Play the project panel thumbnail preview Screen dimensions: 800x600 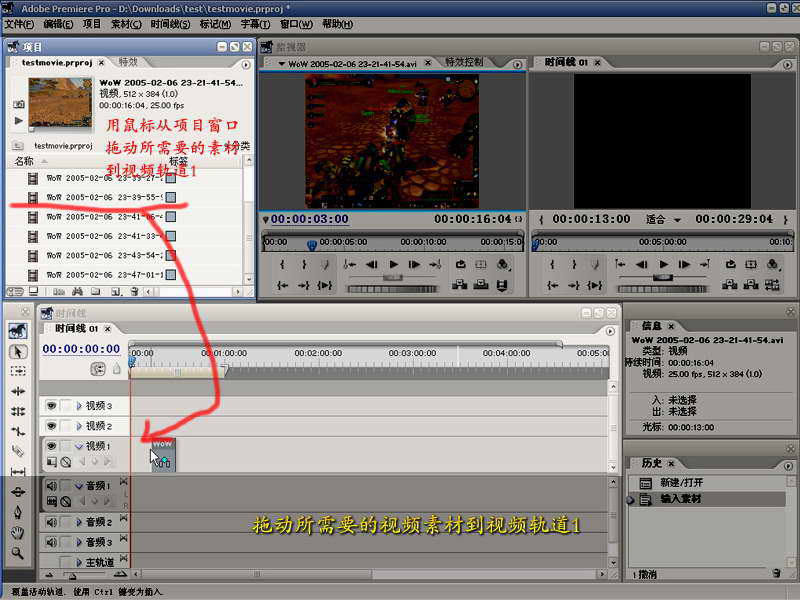point(19,121)
